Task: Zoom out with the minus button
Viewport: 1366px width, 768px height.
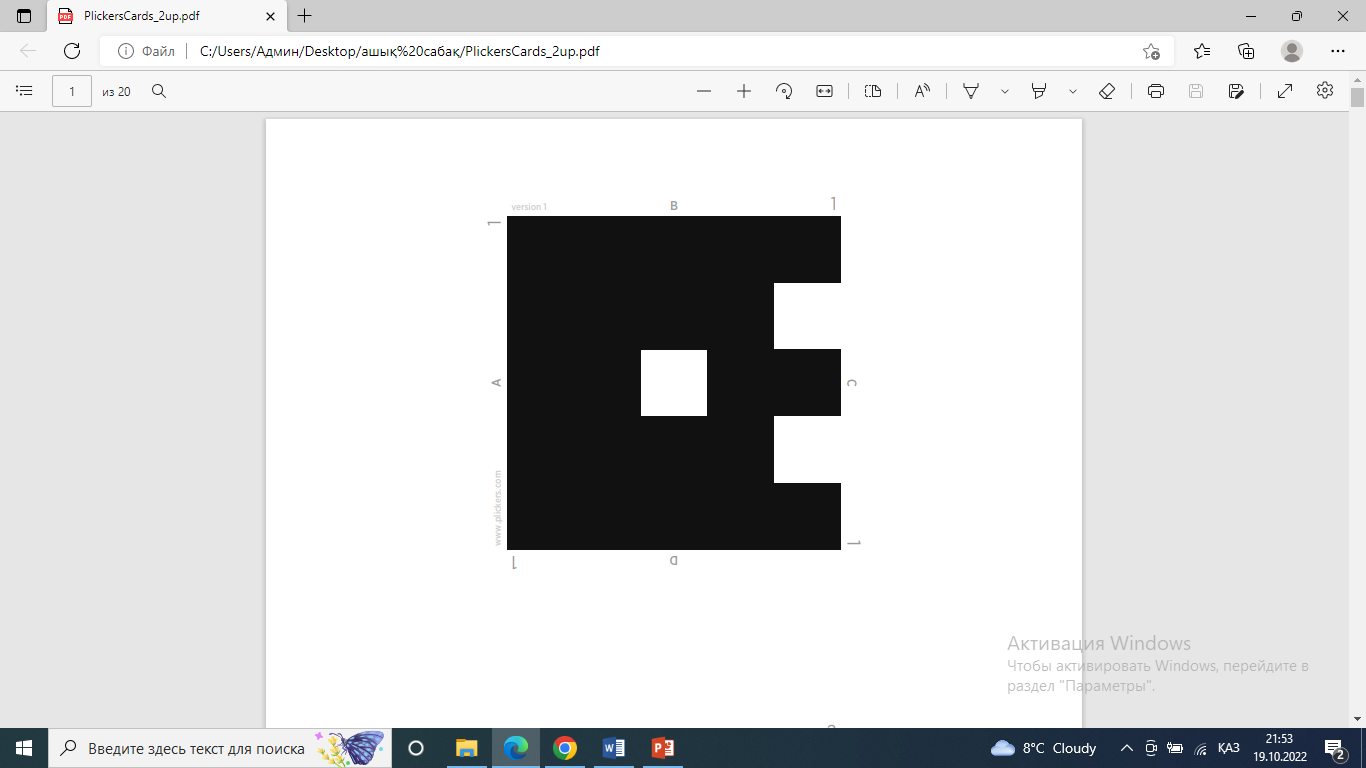Action: click(x=704, y=91)
